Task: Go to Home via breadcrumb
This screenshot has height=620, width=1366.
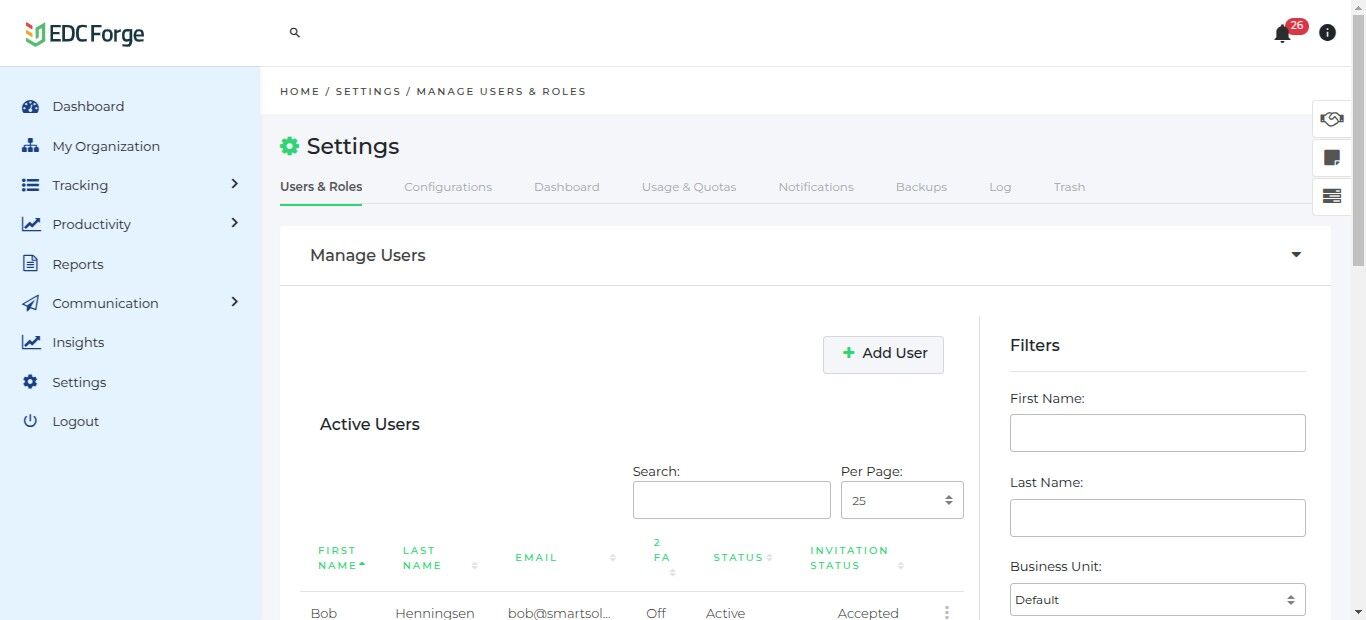Action: (299, 91)
